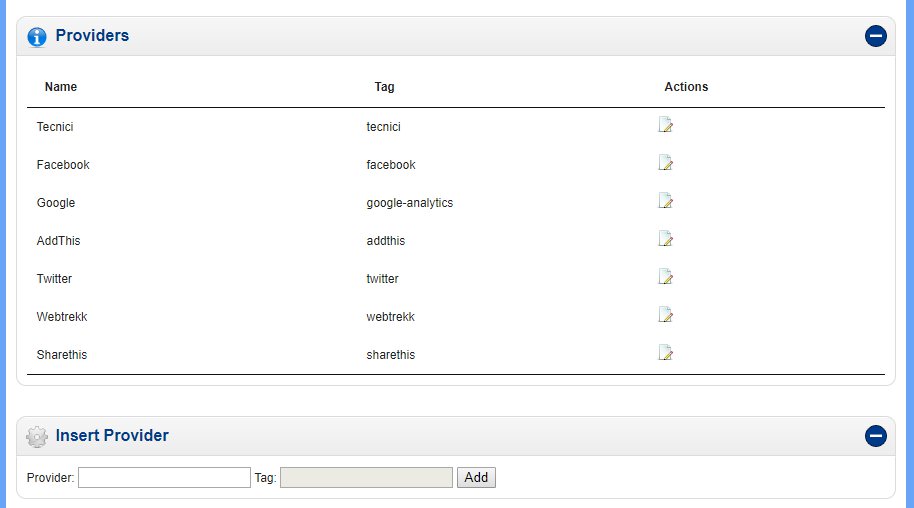Viewport: 914px width, 508px height.
Task: Edit the Webtrekk provider
Action: (665, 315)
